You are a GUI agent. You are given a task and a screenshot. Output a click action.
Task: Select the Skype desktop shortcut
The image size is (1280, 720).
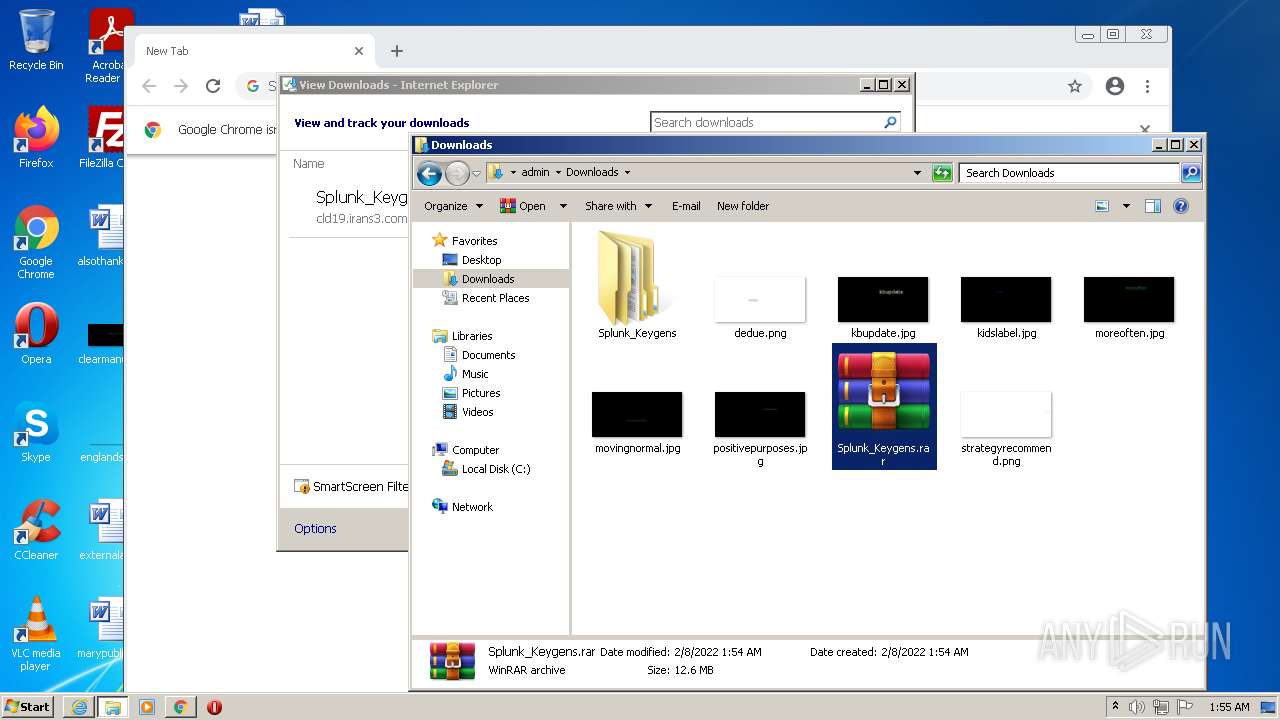(x=36, y=433)
